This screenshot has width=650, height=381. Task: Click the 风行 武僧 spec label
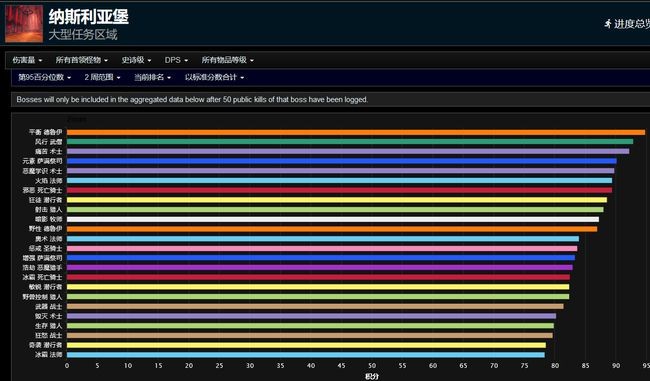click(49, 142)
